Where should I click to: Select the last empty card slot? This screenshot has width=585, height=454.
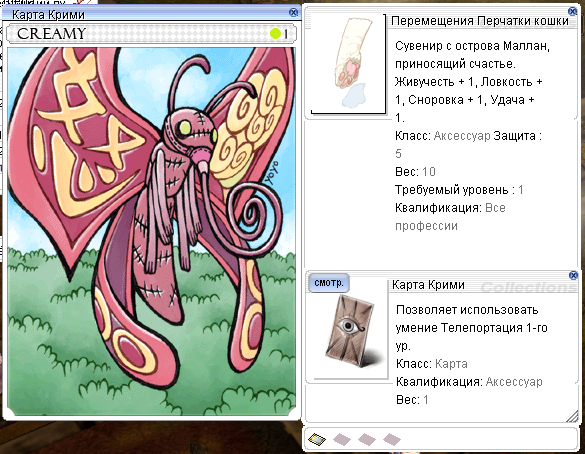(392, 439)
